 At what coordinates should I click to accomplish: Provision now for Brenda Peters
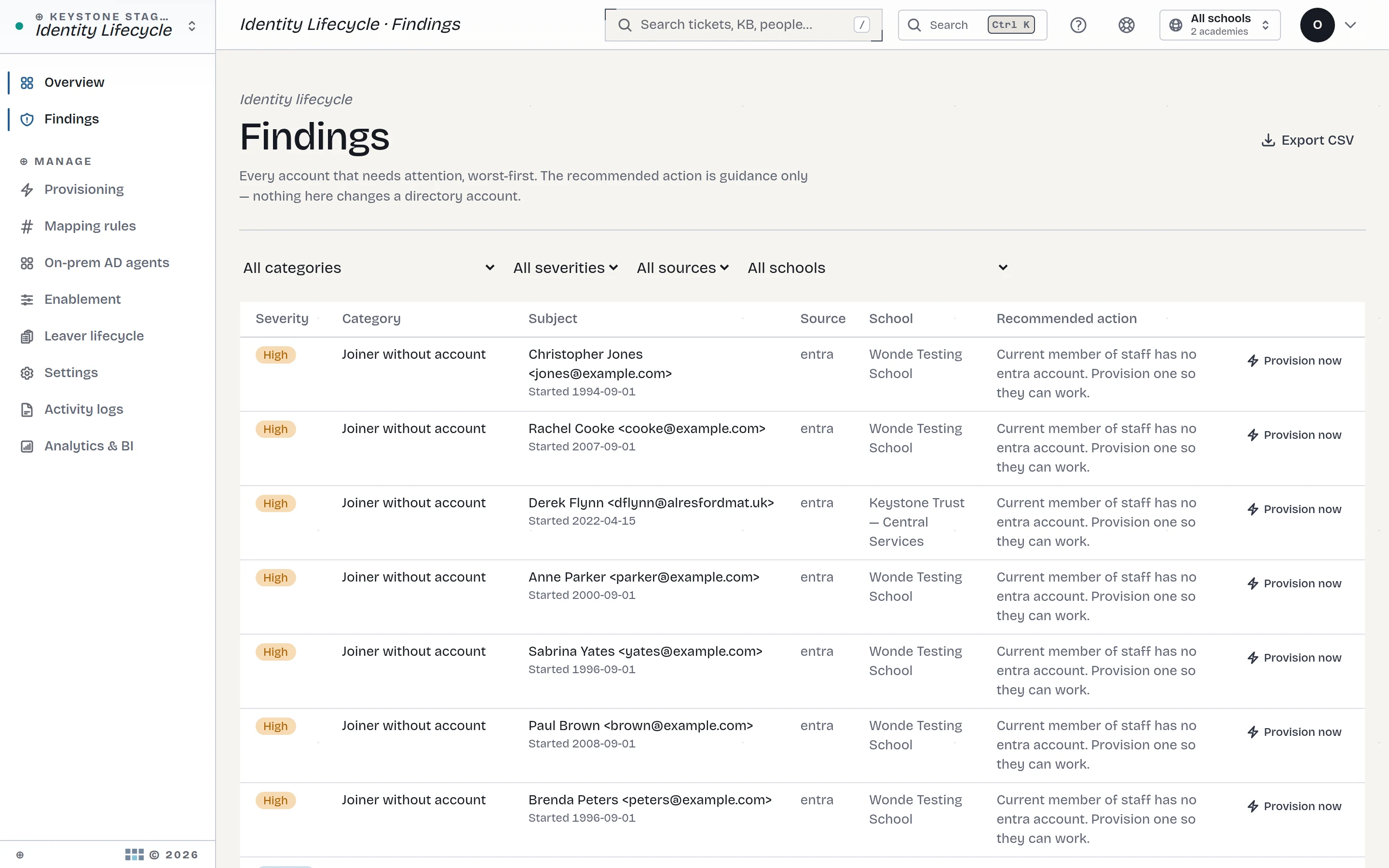coord(1294,807)
